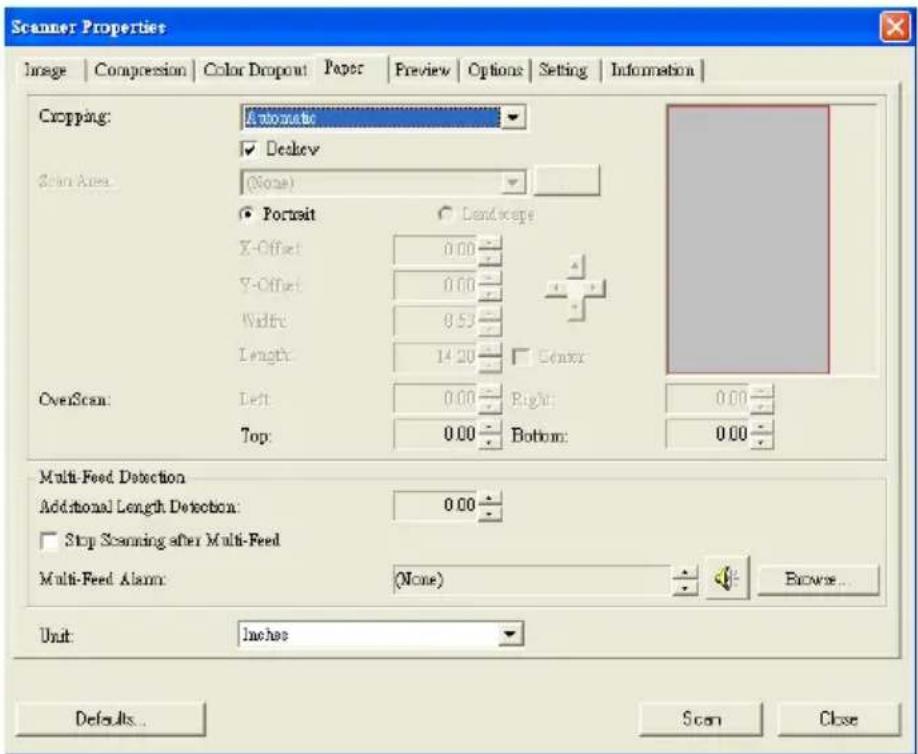Increase the OverScan Top value
The image size is (918, 754).
[x=489, y=428]
